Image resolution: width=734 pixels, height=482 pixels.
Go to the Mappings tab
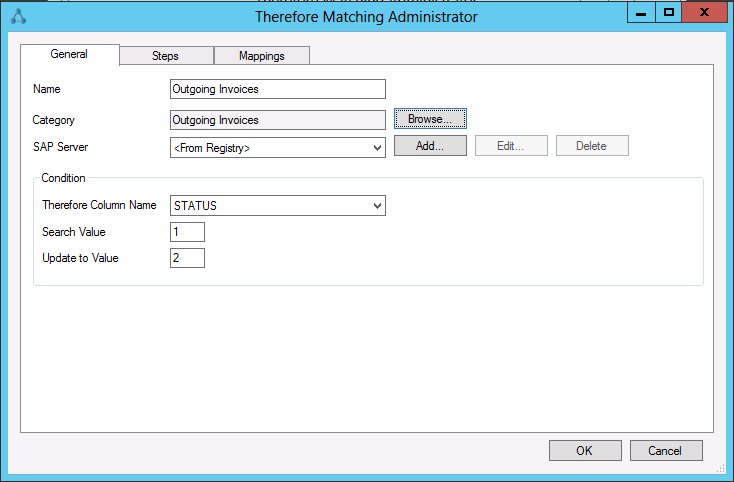click(x=261, y=56)
